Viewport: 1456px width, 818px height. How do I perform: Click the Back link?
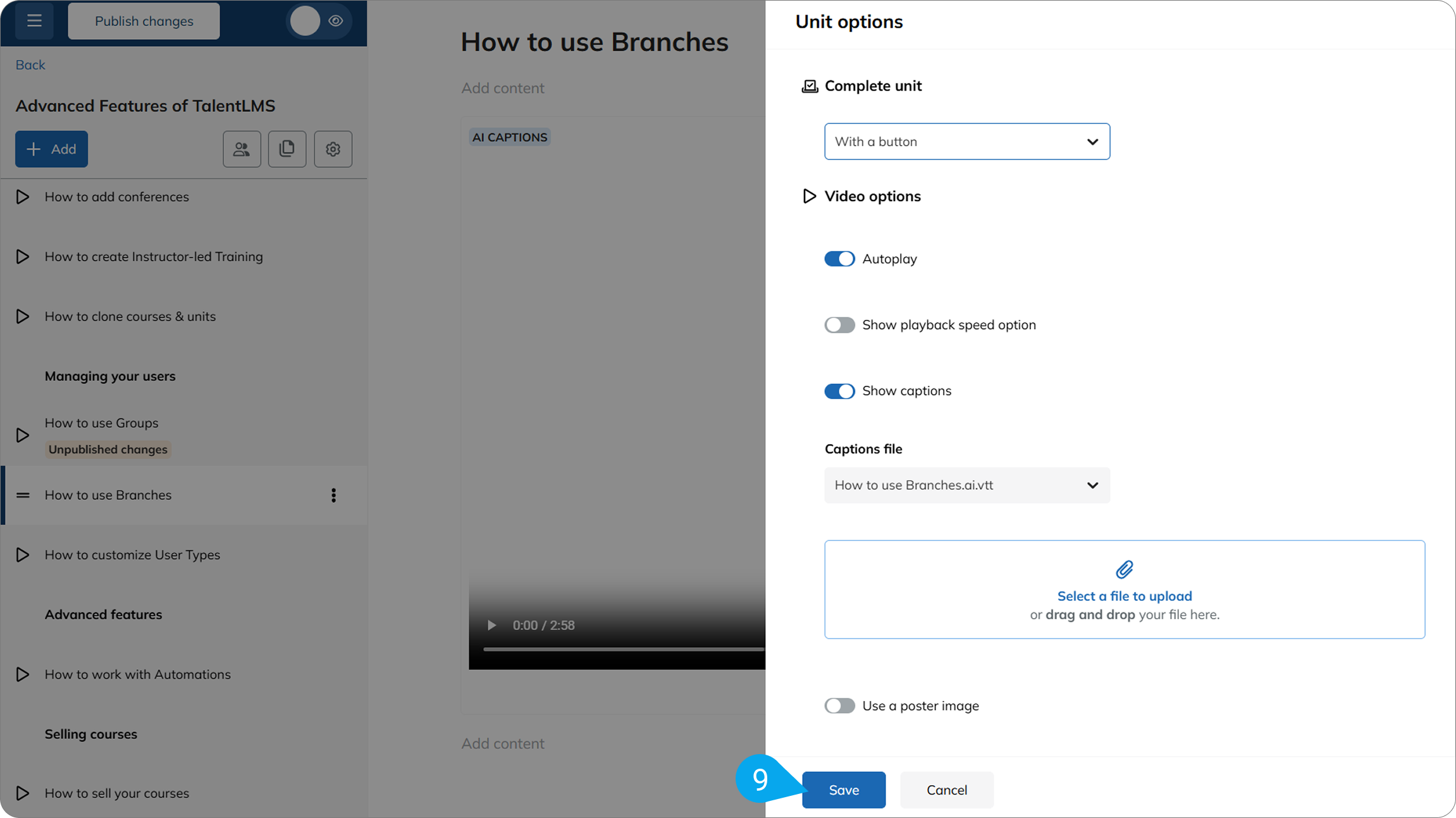[x=30, y=65]
